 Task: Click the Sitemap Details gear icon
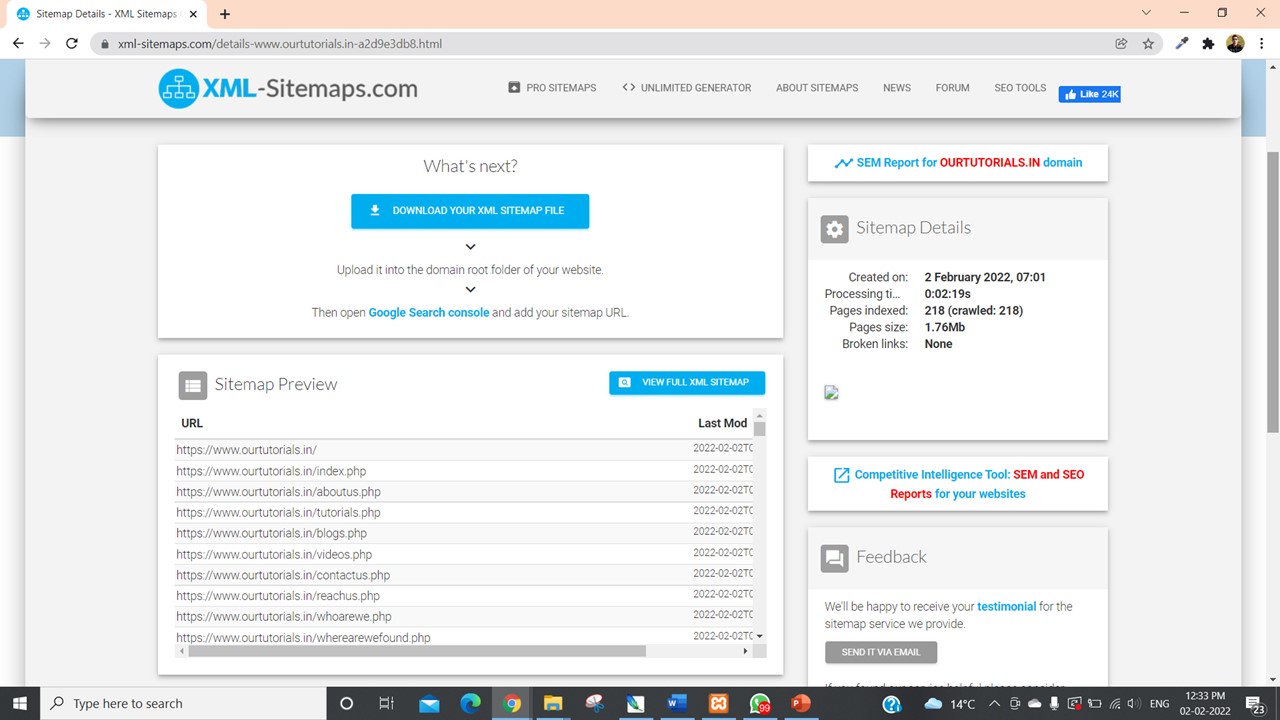click(834, 229)
